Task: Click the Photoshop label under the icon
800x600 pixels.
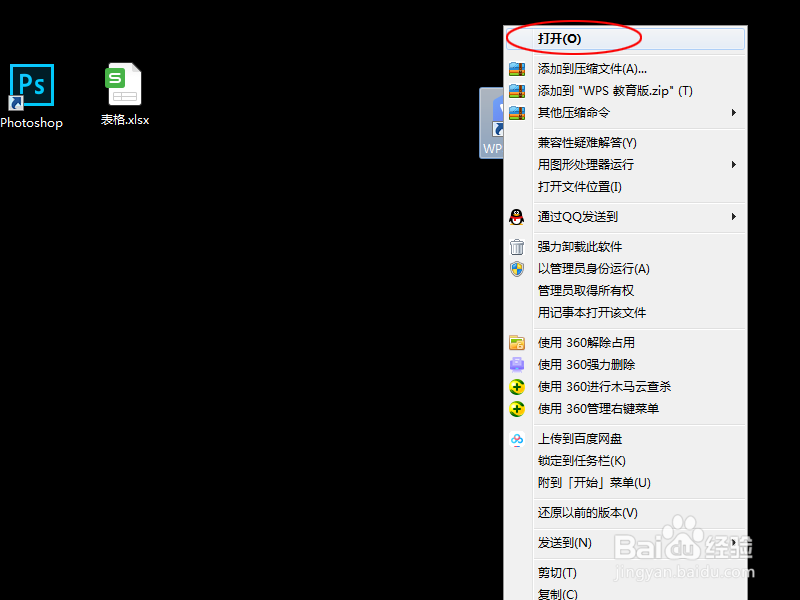Action: pos(31,123)
